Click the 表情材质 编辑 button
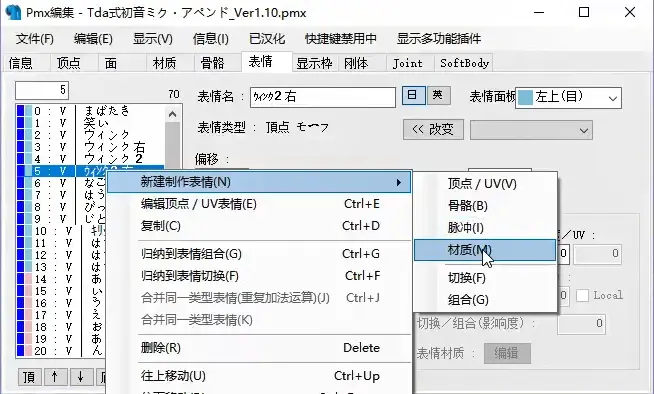Screen dimensions: 654x394 [x=507, y=353]
